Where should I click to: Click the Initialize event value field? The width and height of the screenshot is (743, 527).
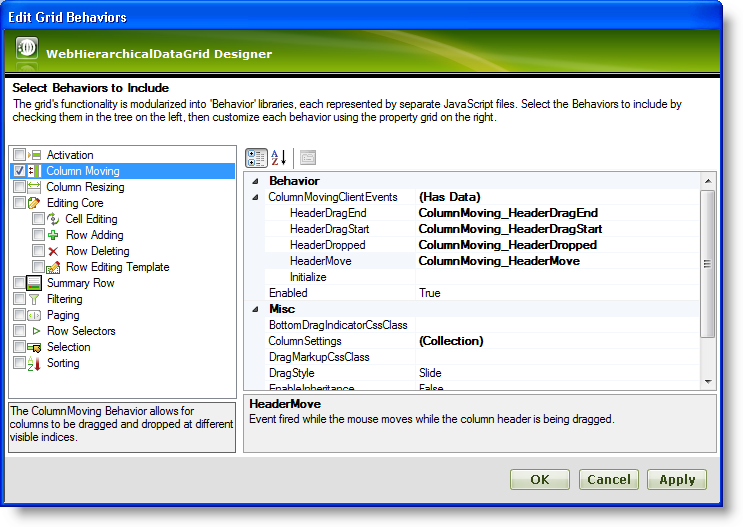tap(556, 277)
